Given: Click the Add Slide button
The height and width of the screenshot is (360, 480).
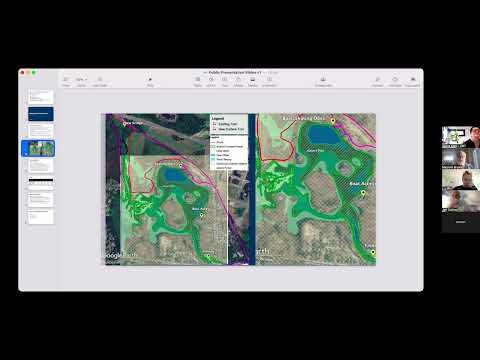Looking at the screenshot, I should pos(100,81).
